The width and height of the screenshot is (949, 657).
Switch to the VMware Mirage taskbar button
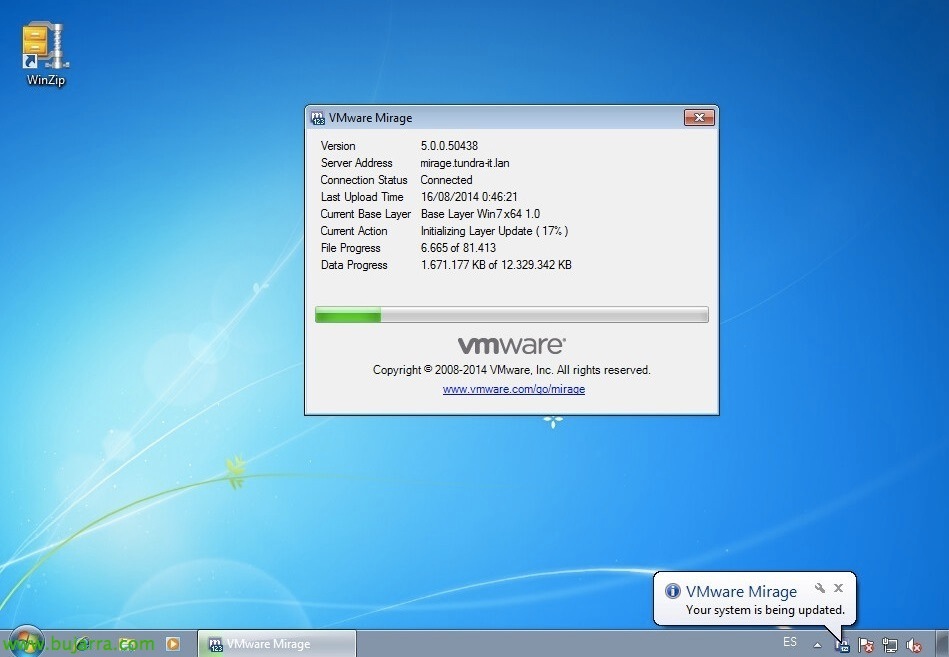[277, 644]
